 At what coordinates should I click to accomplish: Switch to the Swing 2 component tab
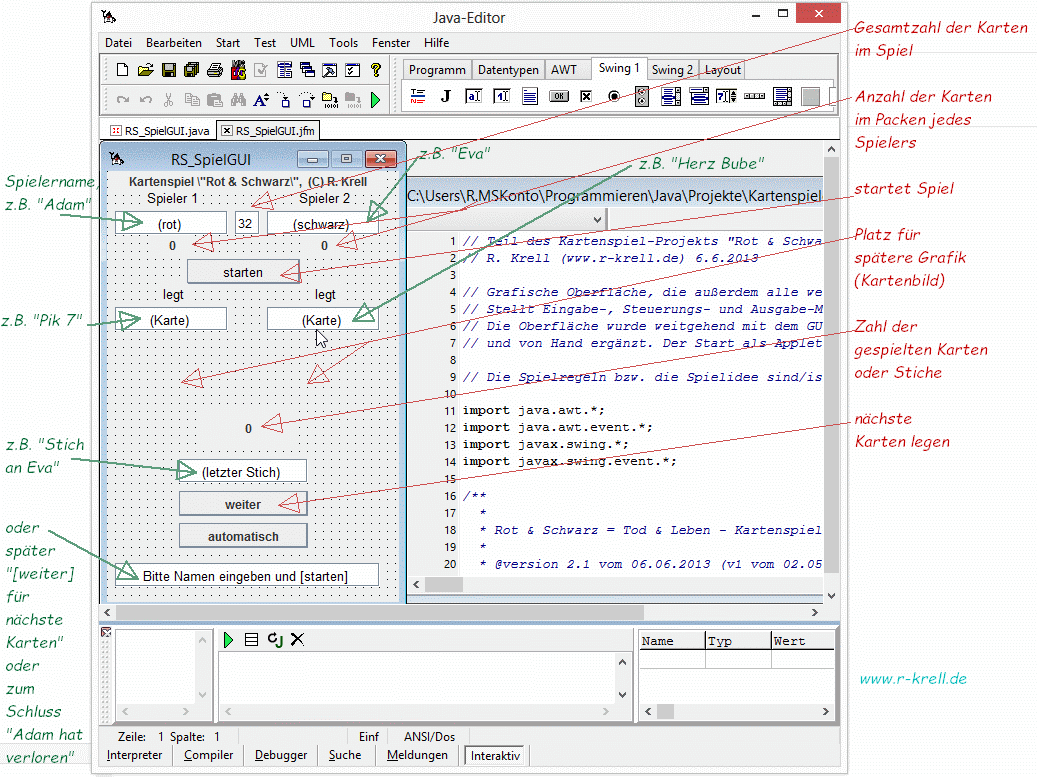672,70
